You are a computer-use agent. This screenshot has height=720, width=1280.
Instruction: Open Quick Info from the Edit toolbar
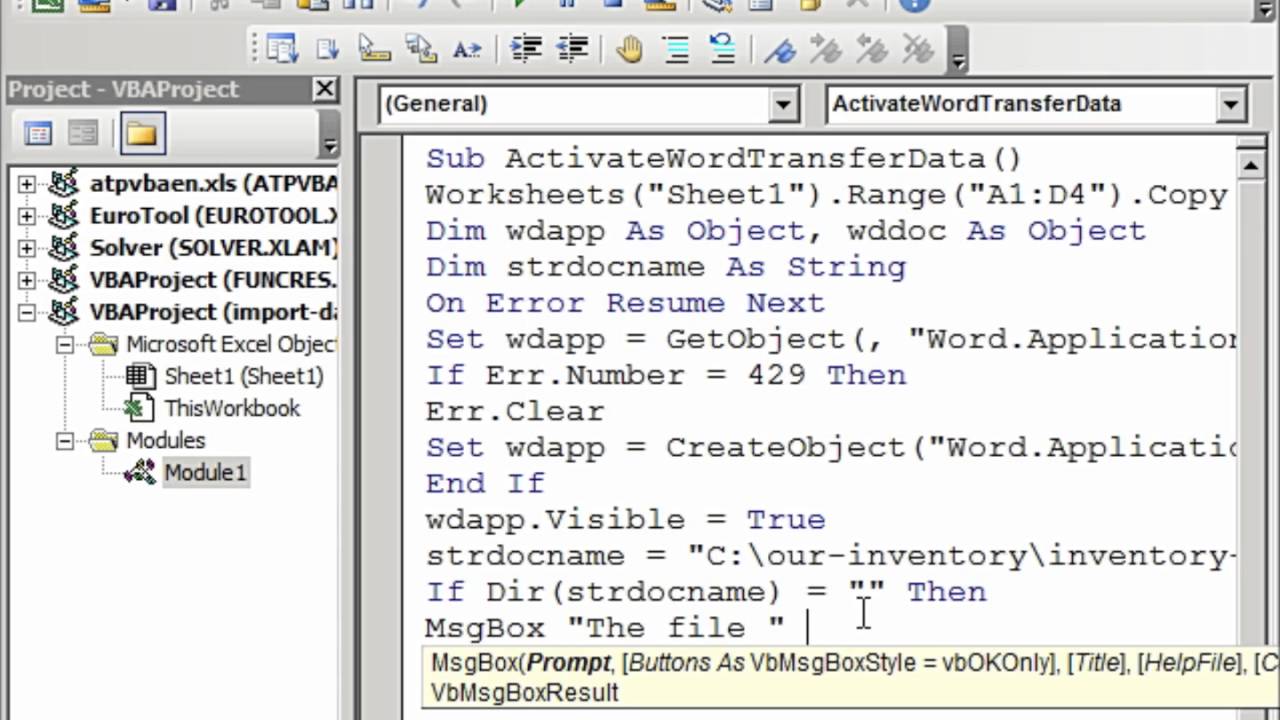(375, 49)
